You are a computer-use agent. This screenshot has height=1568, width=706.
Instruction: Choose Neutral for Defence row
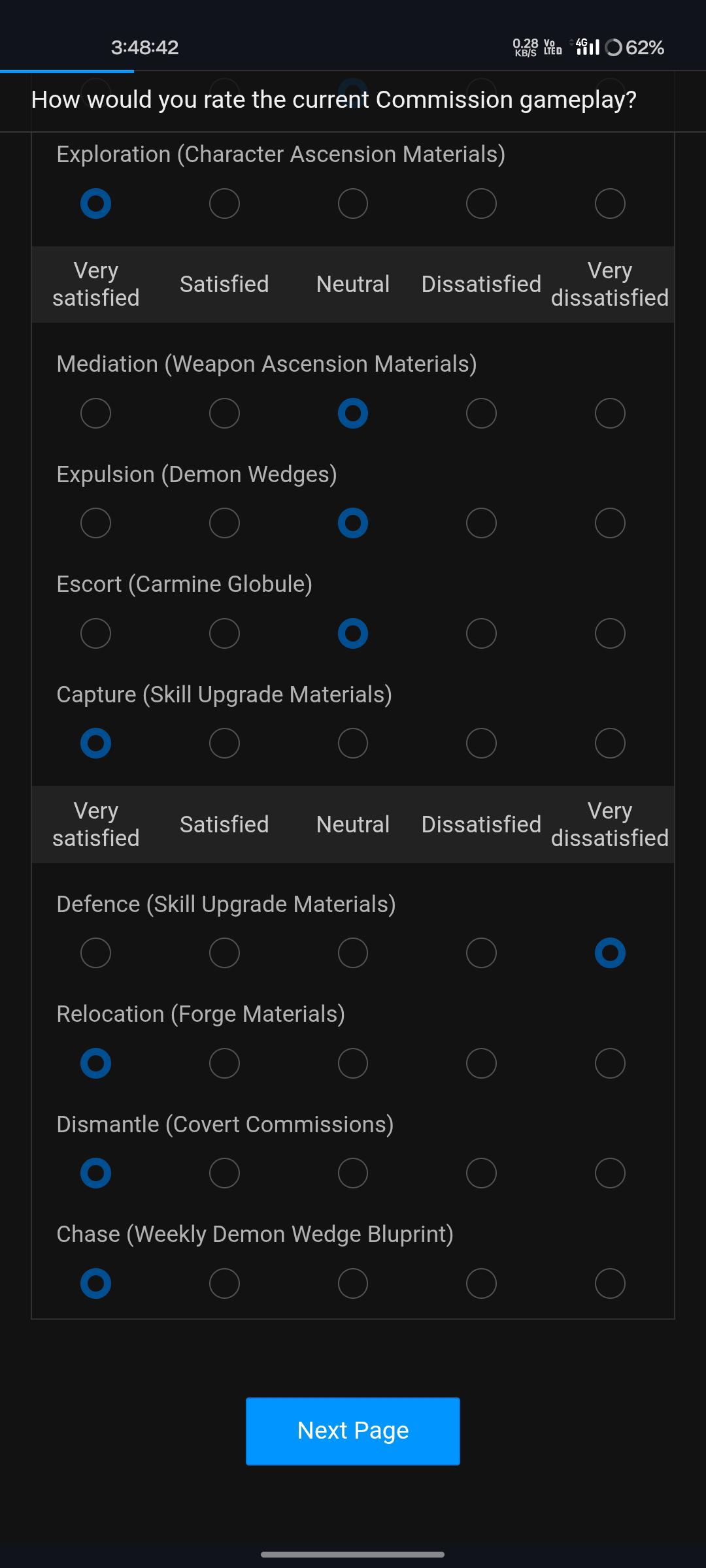(353, 953)
